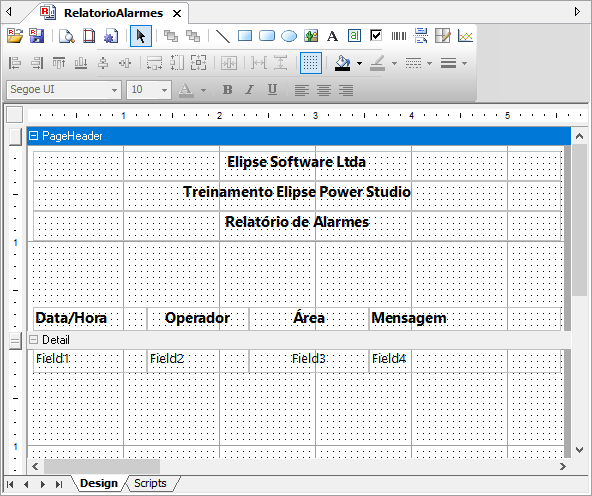Click the align left edges icon
The width and height of the screenshot is (592, 496).
[x=15, y=63]
